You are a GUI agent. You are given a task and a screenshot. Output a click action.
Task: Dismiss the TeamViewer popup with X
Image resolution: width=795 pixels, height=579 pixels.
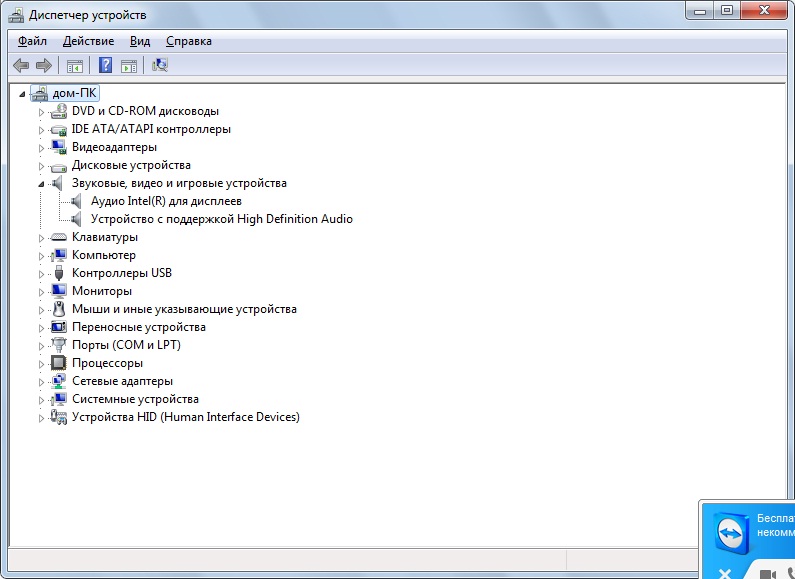(x=725, y=574)
